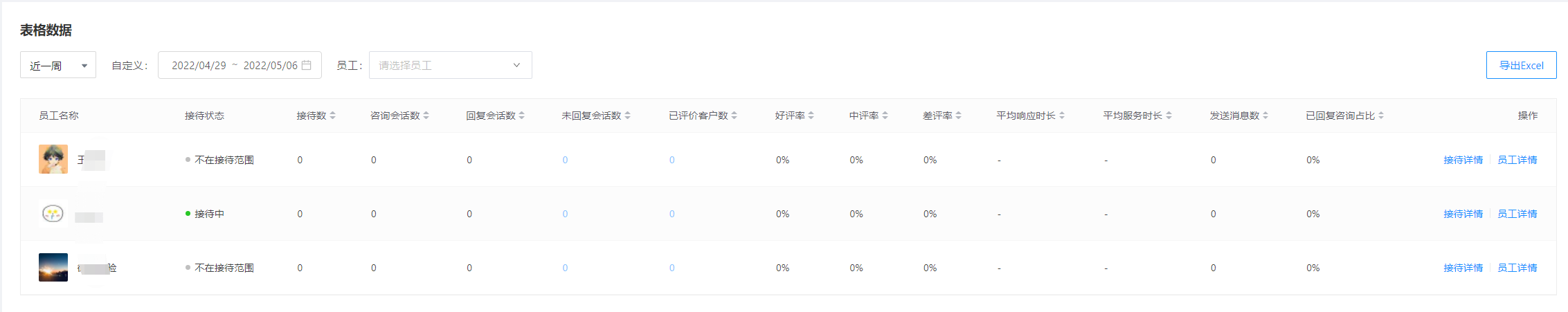Expand the 请选择员工 employee selector
This screenshot has height=312, width=1568.
click(x=450, y=65)
